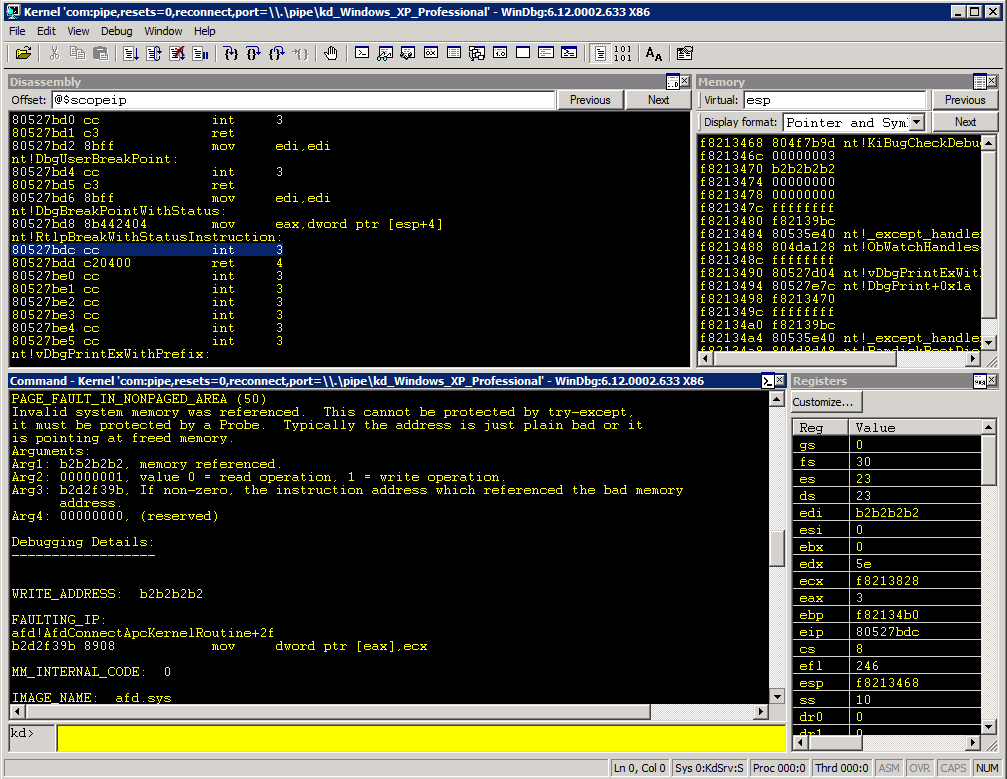1007x779 pixels.
Task: Open the Debug menu
Action: coord(116,31)
